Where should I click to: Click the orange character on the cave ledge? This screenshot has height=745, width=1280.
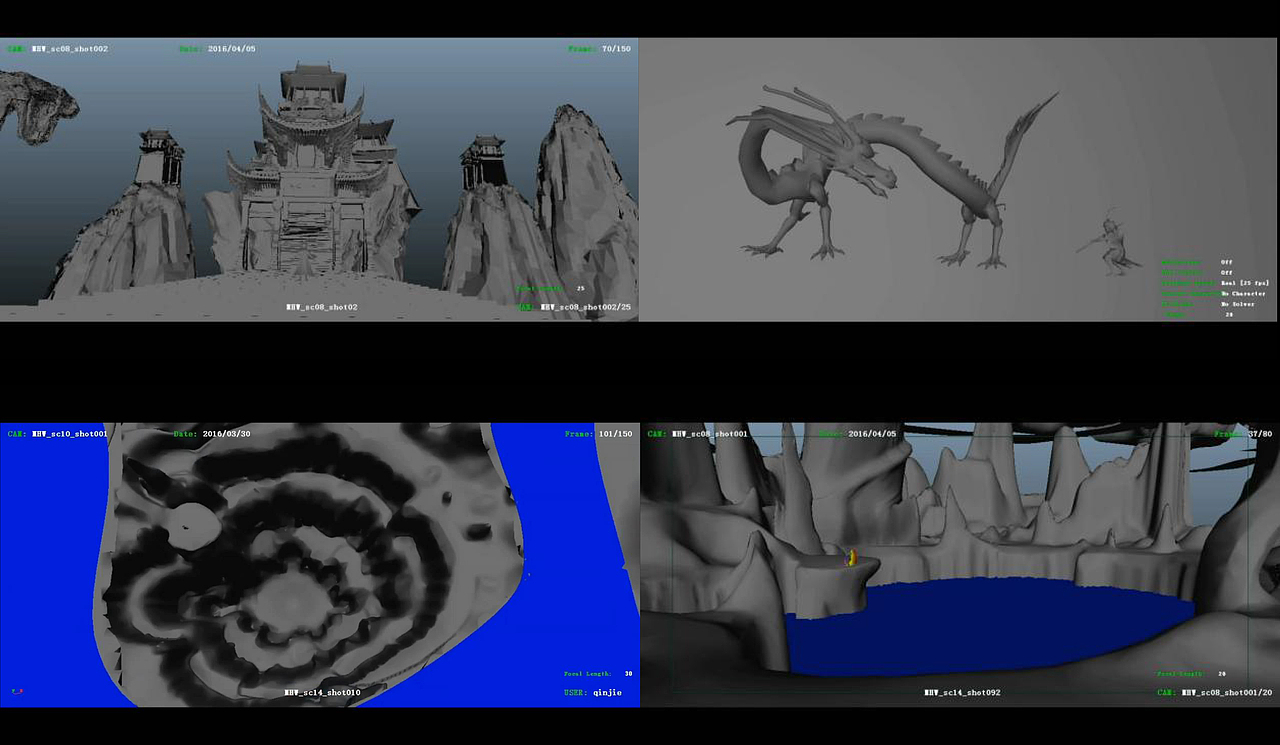click(x=851, y=557)
